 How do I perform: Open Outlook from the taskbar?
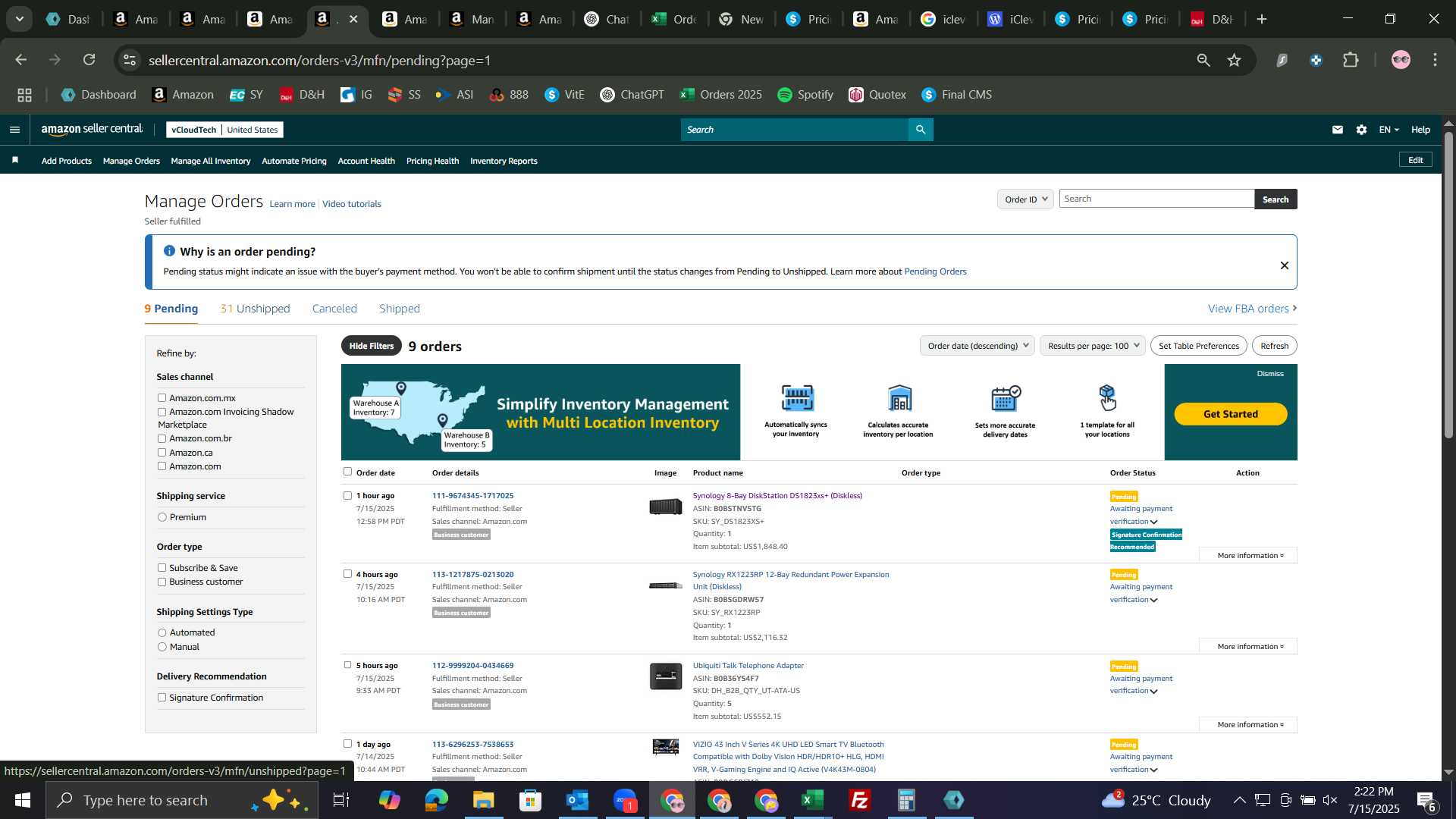click(x=577, y=800)
